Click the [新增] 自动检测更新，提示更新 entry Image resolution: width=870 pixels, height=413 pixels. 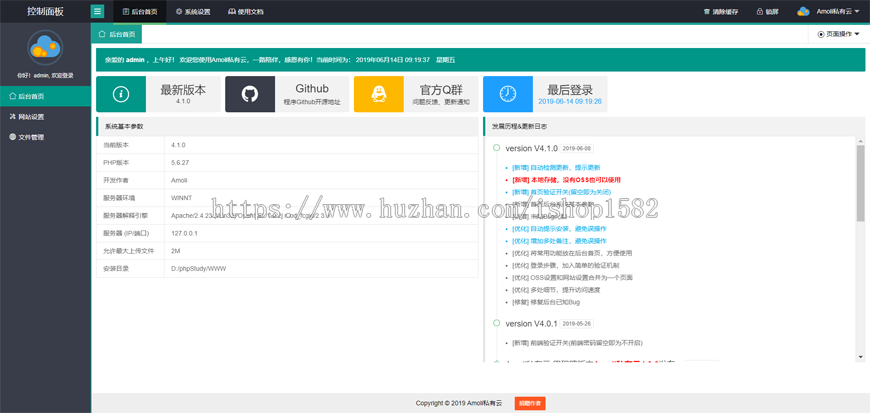556,167
